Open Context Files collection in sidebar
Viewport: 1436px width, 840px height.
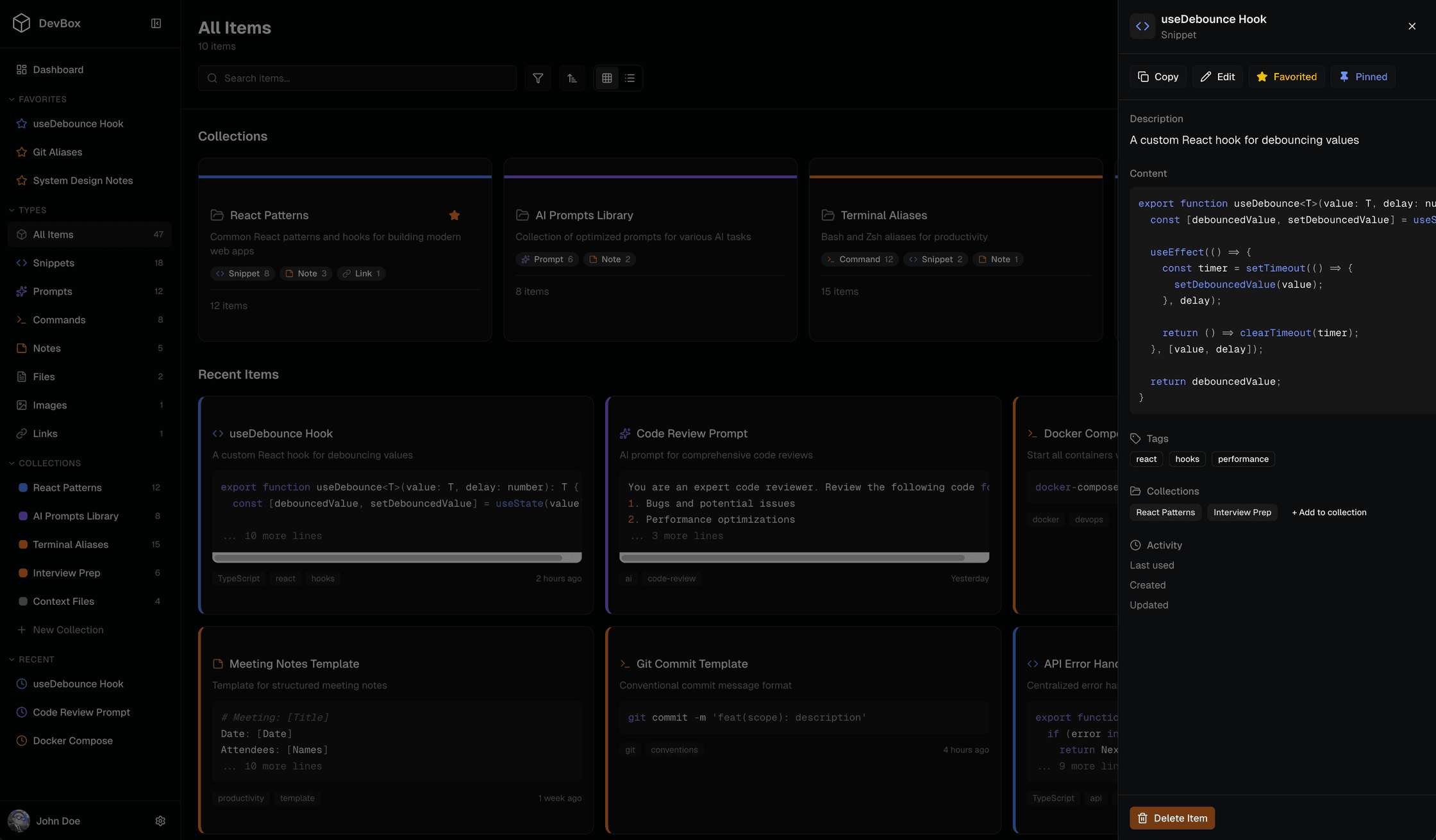pos(90,602)
